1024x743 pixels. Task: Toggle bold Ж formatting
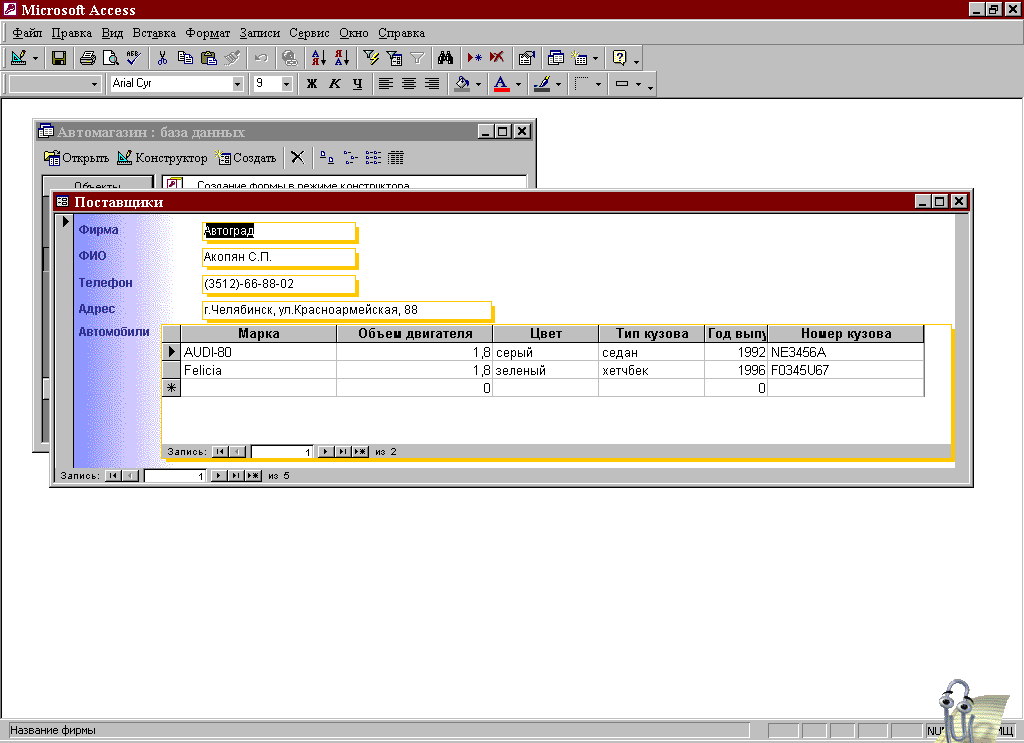coord(312,84)
